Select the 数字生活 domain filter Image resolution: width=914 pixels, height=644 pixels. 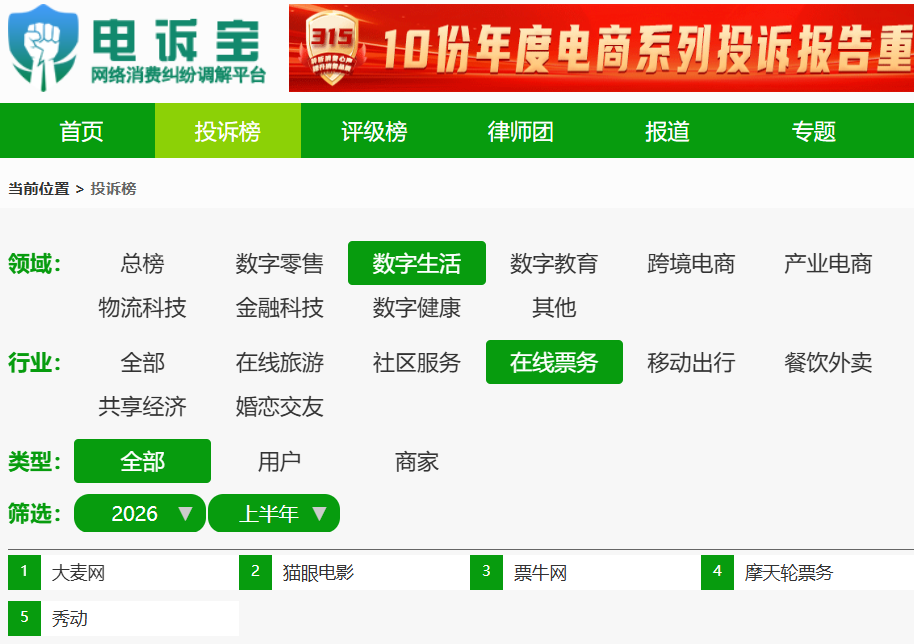(417, 263)
